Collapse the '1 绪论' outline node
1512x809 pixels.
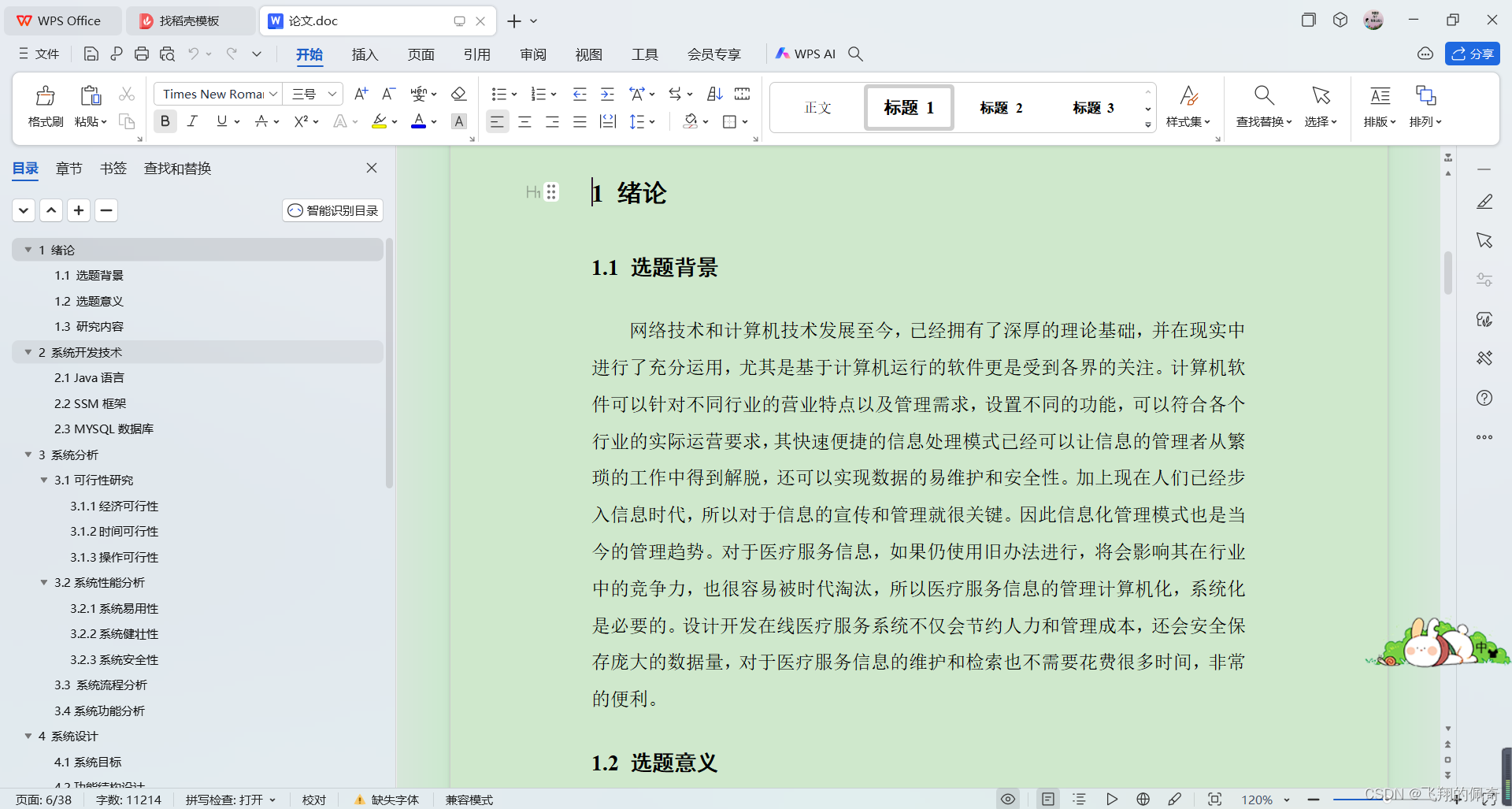28,250
